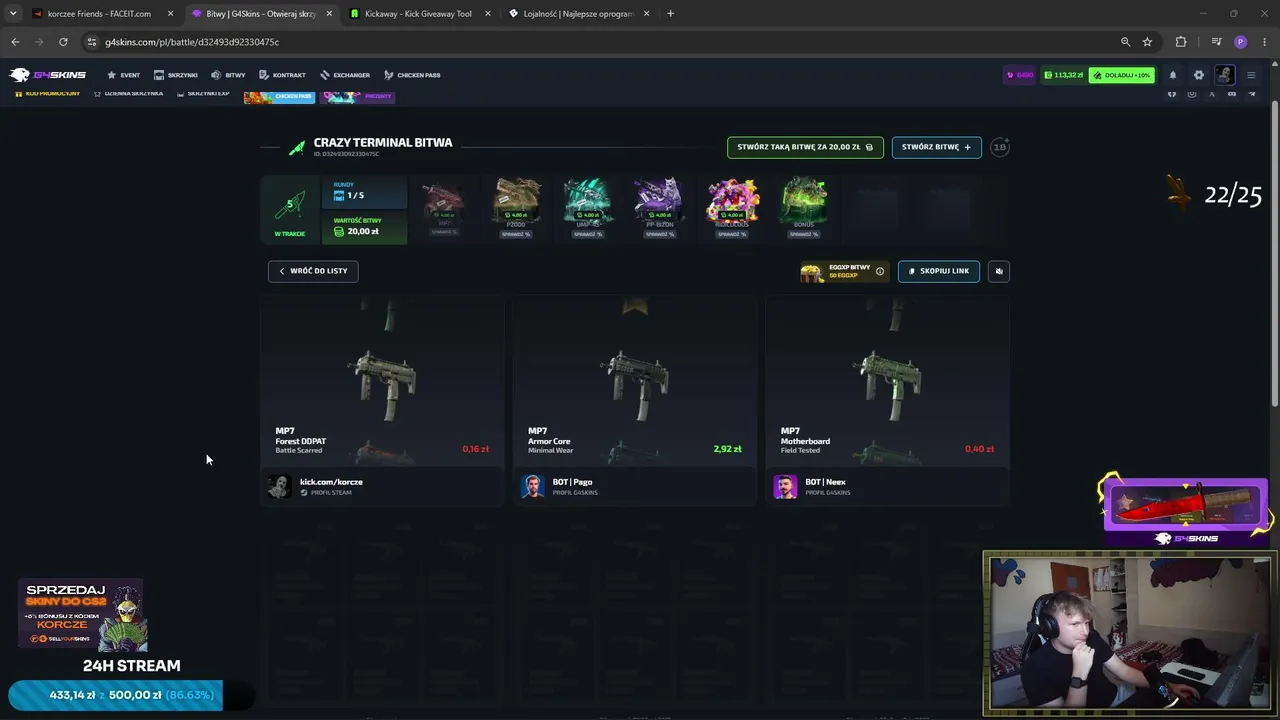Select the MP7 case thumbnail in rounds
This screenshot has height=720, width=1280.
[445, 203]
